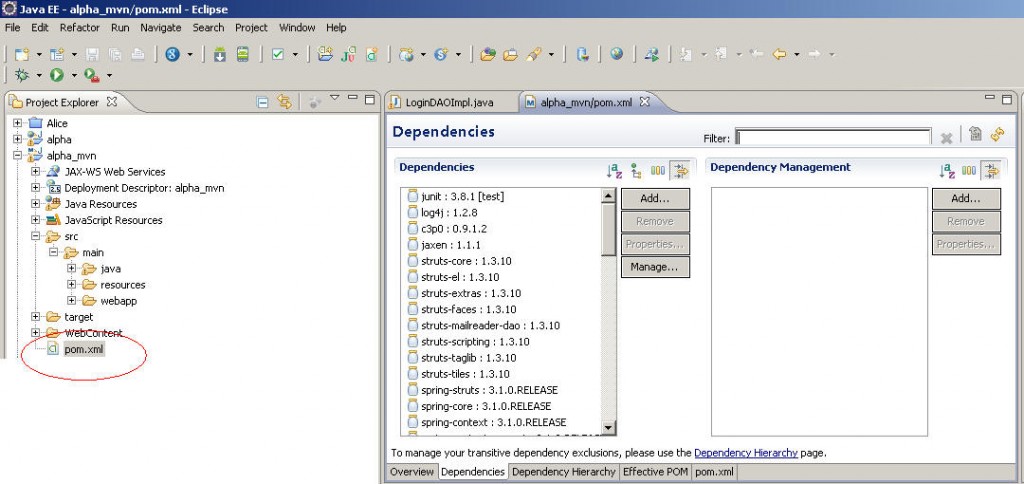
Task: Open the Dependency Hierarchy page link
Action: (745, 453)
